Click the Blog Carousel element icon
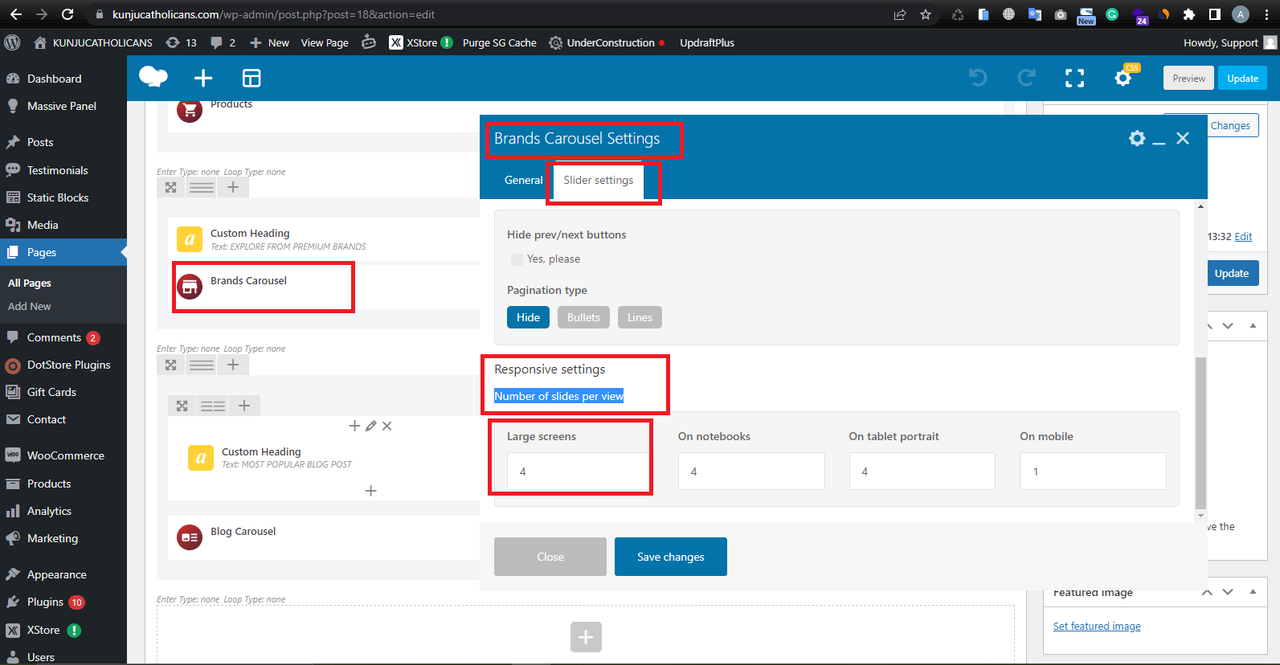1280x665 pixels. [x=189, y=537]
